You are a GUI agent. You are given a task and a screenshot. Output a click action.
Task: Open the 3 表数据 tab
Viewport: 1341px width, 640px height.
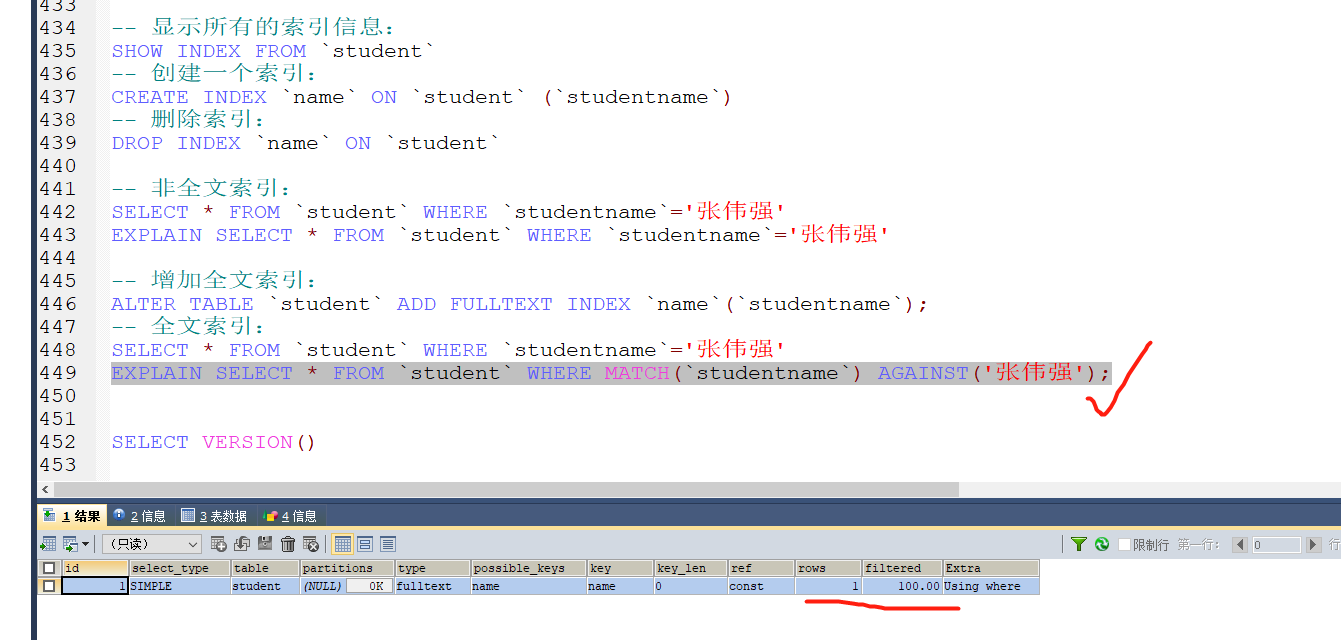point(215,516)
